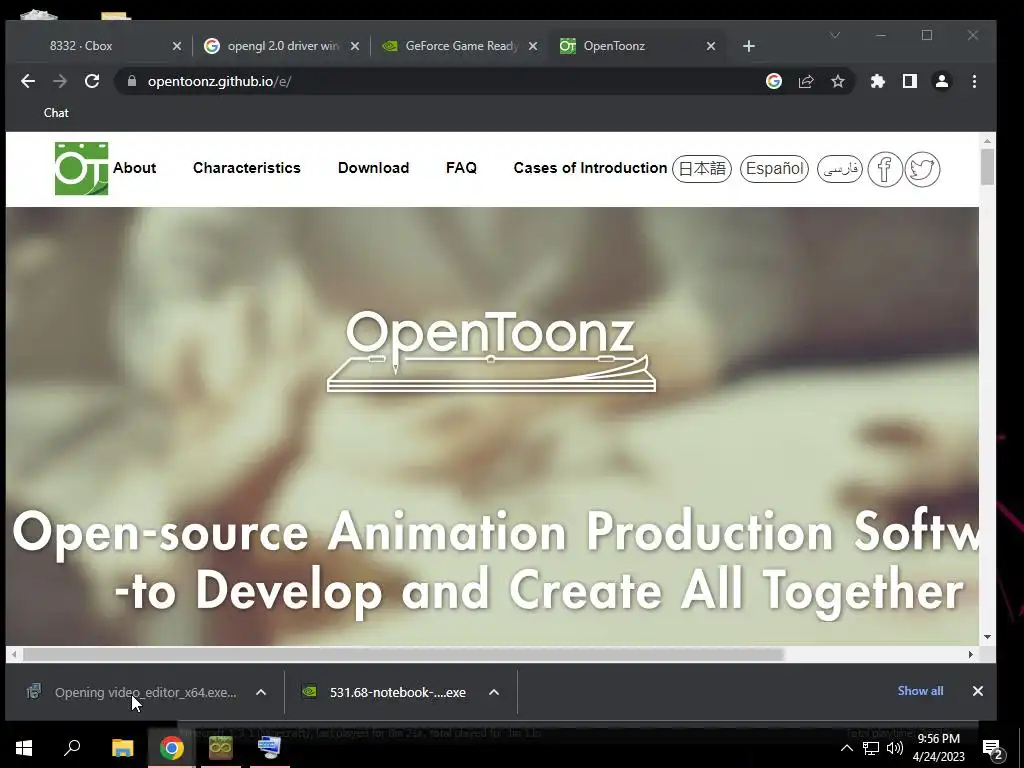This screenshot has height=768, width=1024.
Task: Reload the OpenToonz page
Action: click(x=92, y=81)
